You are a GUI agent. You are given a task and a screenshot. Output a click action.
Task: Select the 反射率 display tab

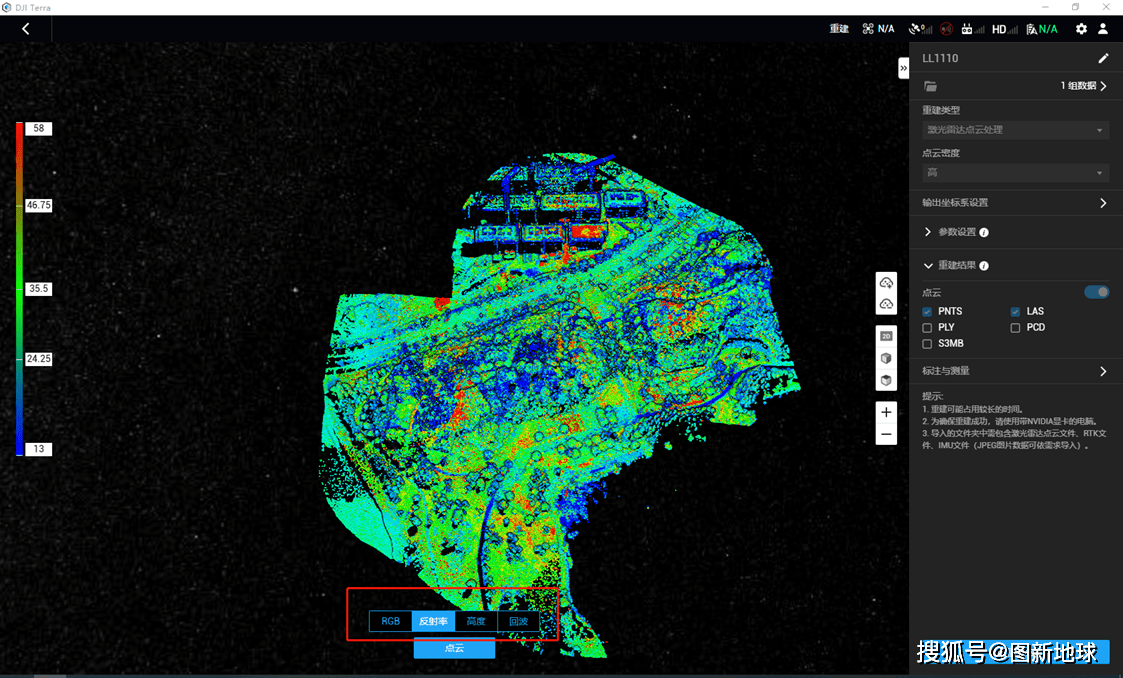pyautogui.click(x=433, y=621)
